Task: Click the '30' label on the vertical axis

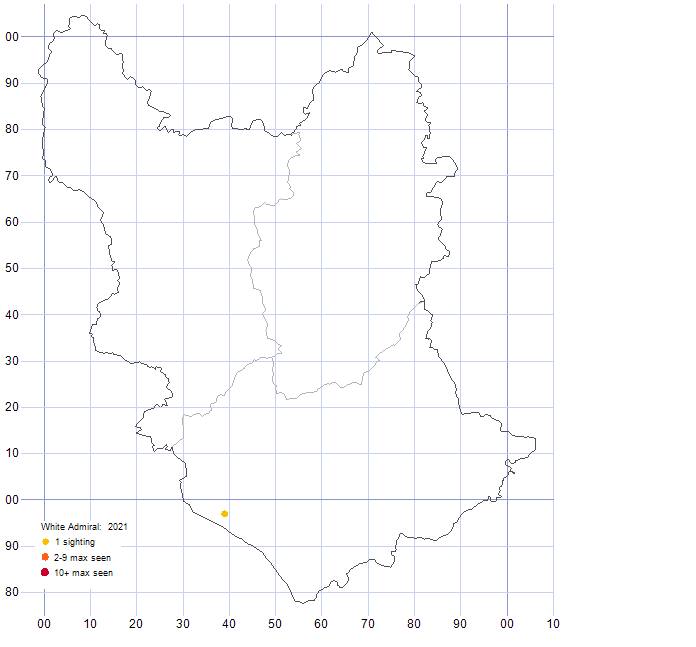Action: pyautogui.click(x=12, y=361)
